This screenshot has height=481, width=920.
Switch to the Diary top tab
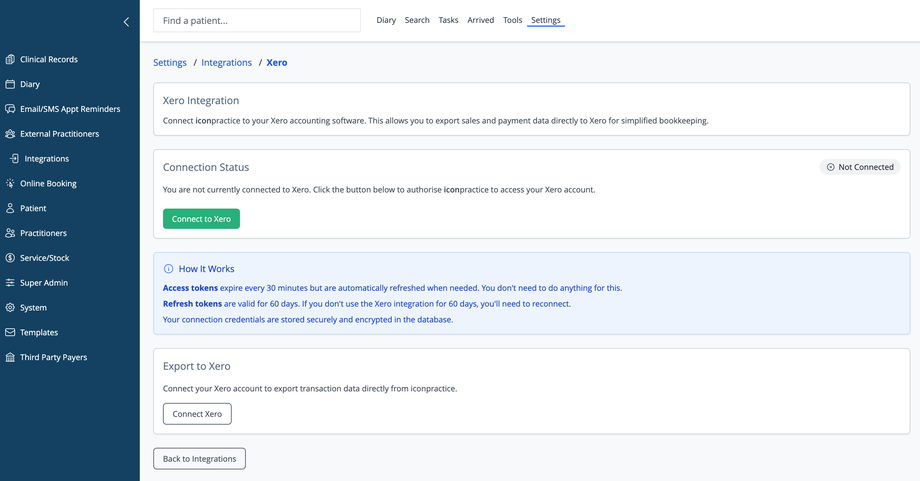(386, 20)
